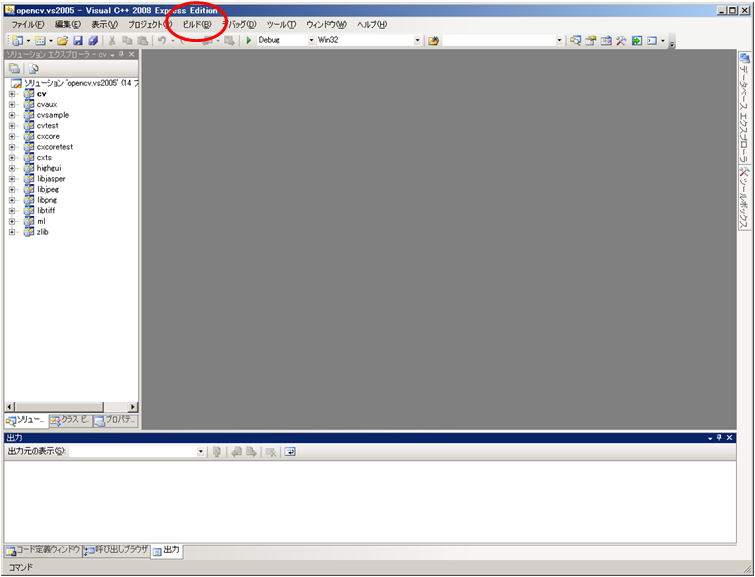Open the Debug configuration dropdown

311,40
